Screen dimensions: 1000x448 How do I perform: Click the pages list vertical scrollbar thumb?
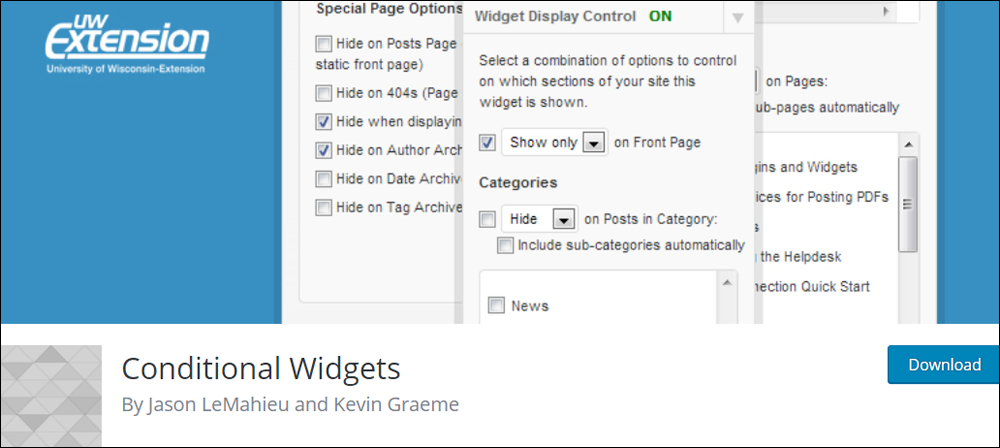click(x=908, y=204)
